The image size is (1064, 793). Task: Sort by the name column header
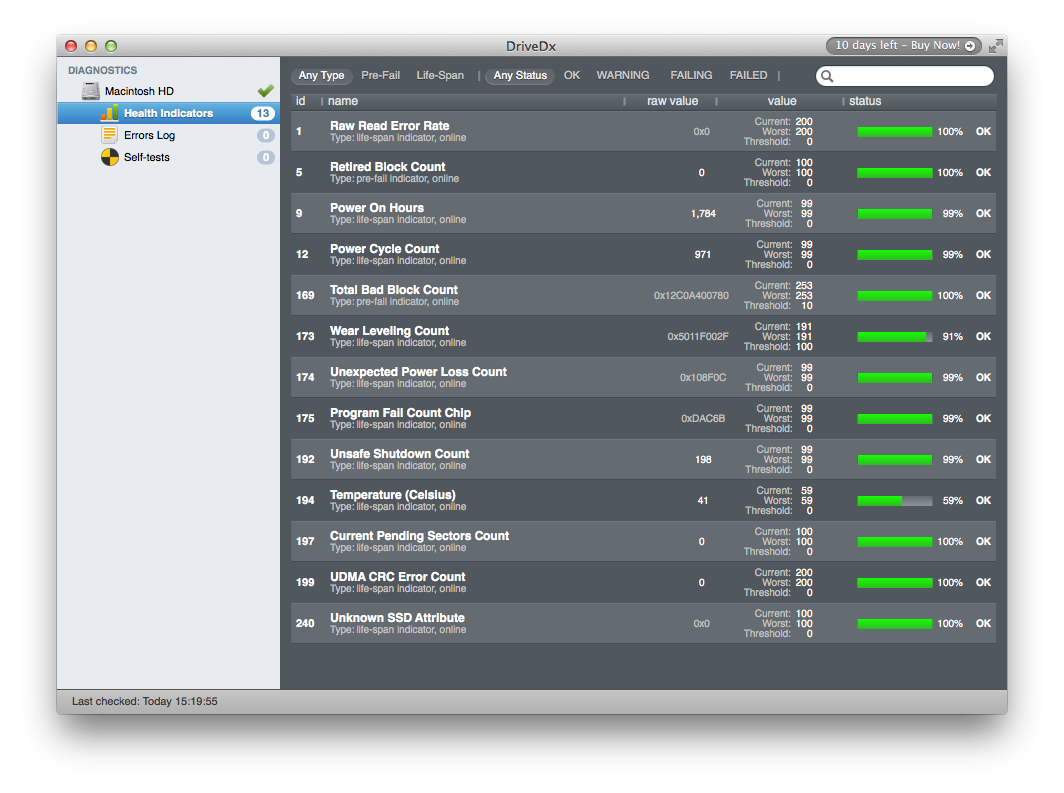click(343, 101)
